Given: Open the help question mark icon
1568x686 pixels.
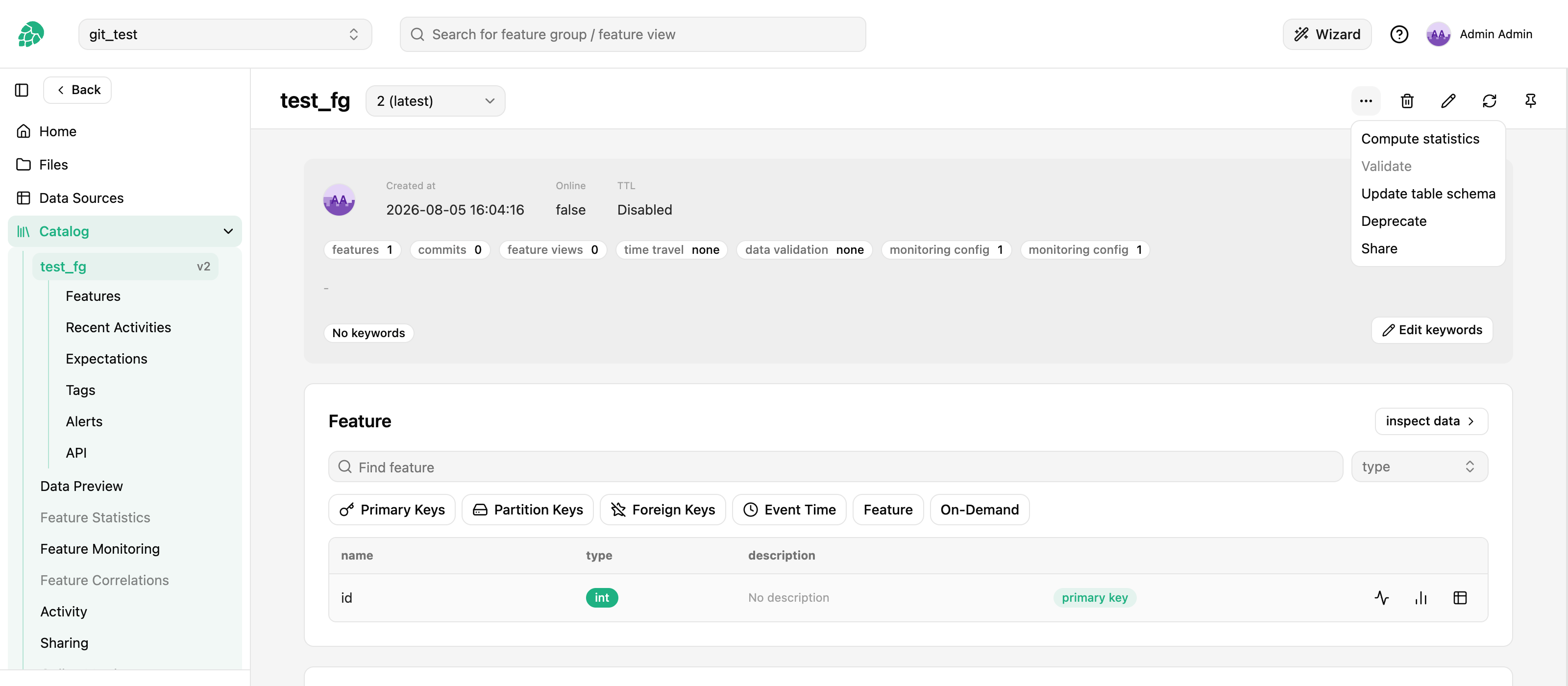Looking at the screenshot, I should click(x=1399, y=34).
